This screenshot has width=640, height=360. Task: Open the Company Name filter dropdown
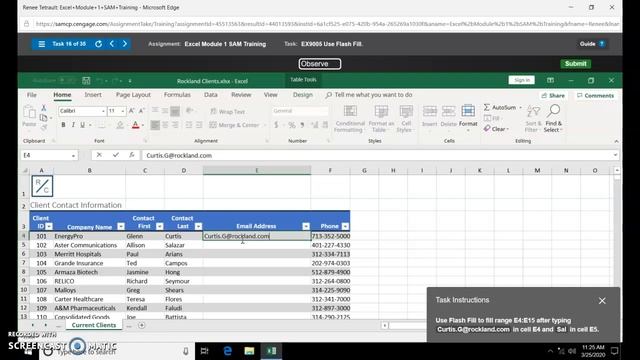[121, 227]
